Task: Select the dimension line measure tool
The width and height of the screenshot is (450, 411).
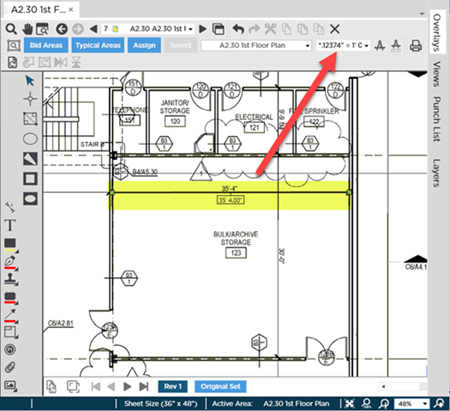Action: point(10,207)
